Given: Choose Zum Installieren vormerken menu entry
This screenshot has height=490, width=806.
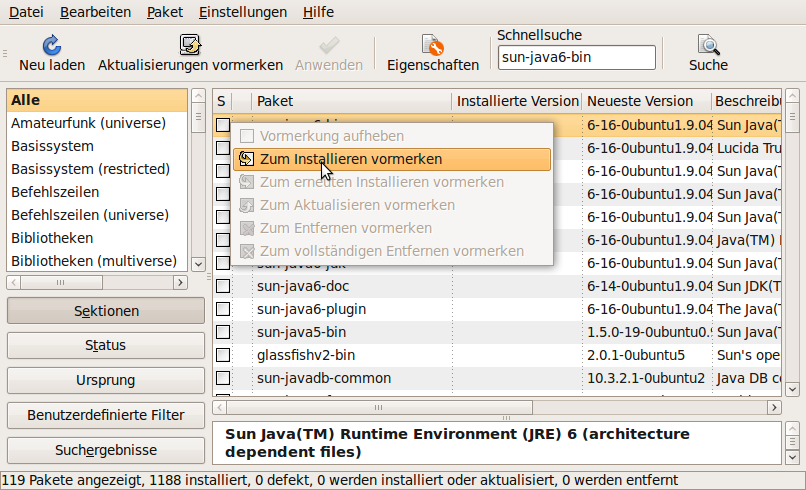Looking at the screenshot, I should click(x=392, y=159).
